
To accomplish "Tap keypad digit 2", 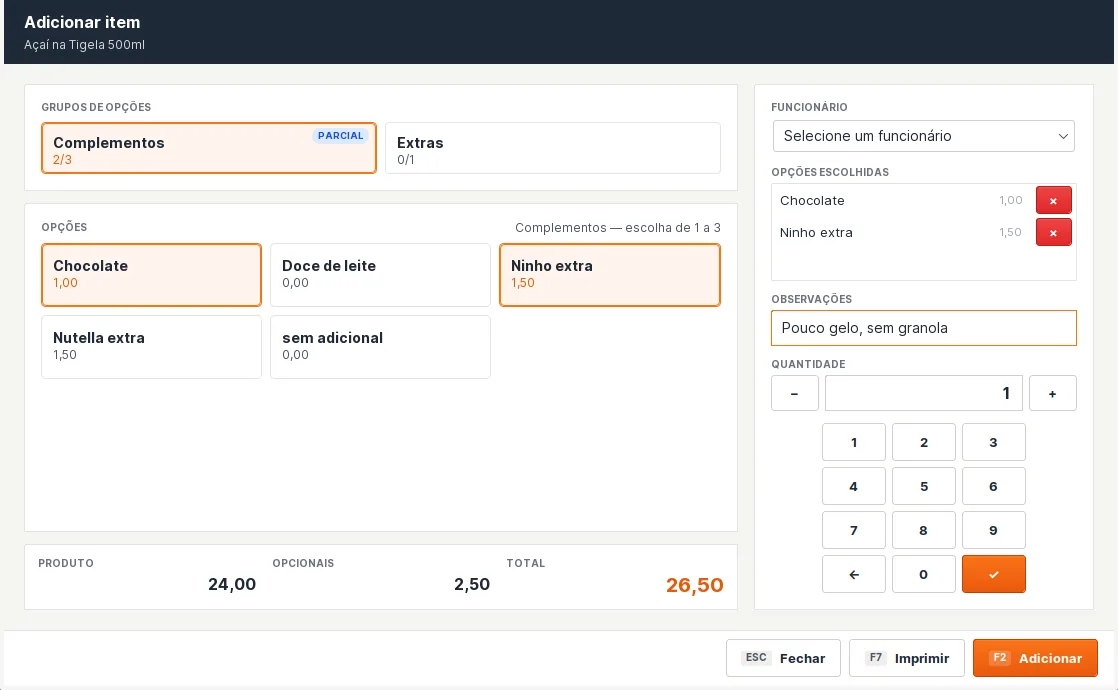I will click(x=923, y=442).
